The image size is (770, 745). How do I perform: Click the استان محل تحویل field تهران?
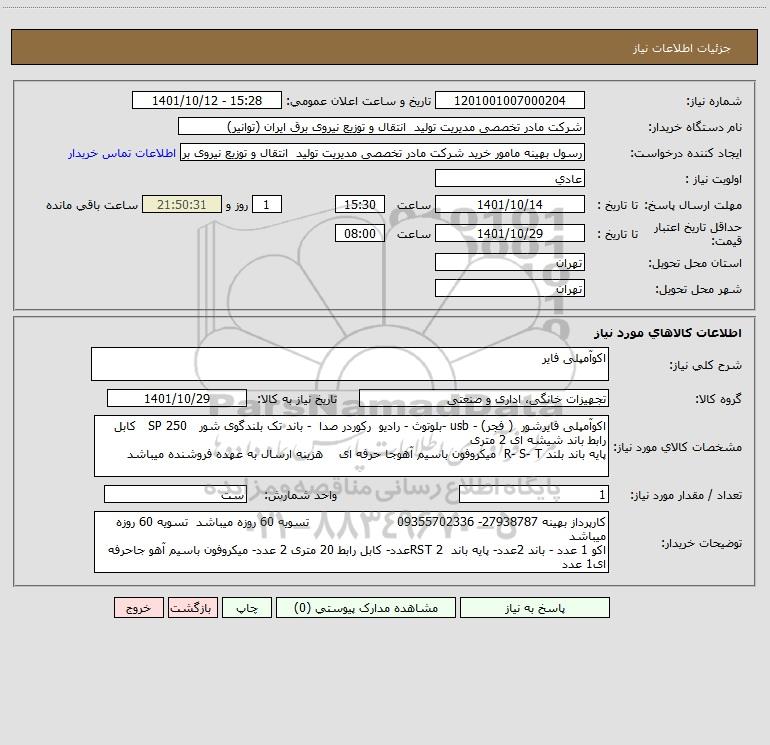click(x=510, y=262)
